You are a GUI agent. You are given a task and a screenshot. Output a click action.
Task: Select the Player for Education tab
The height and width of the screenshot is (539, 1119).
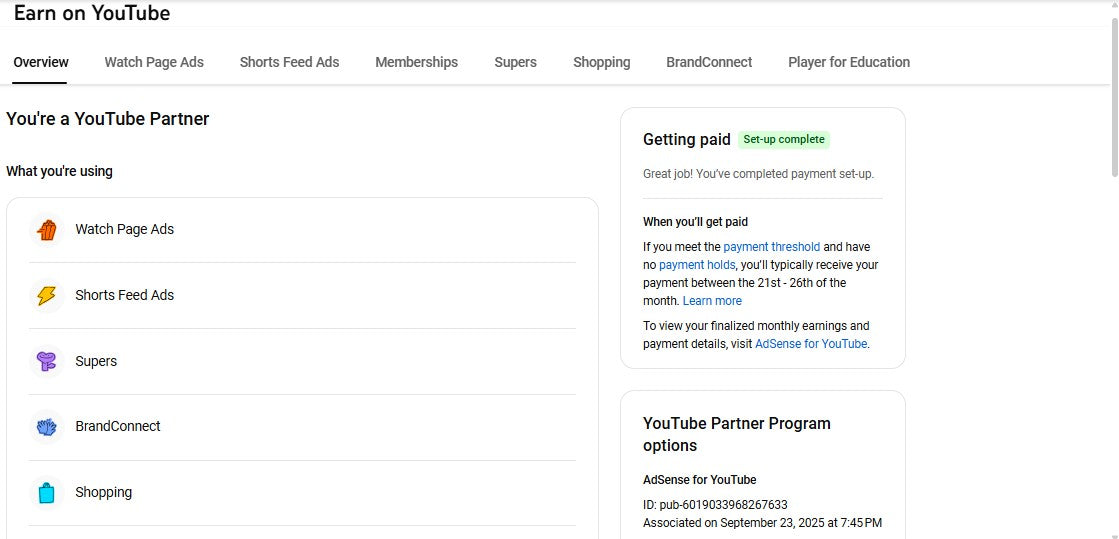pos(848,62)
